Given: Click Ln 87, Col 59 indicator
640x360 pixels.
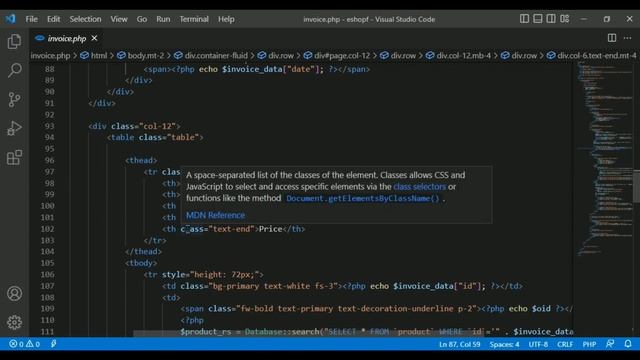Looking at the screenshot, I should click(460, 344).
